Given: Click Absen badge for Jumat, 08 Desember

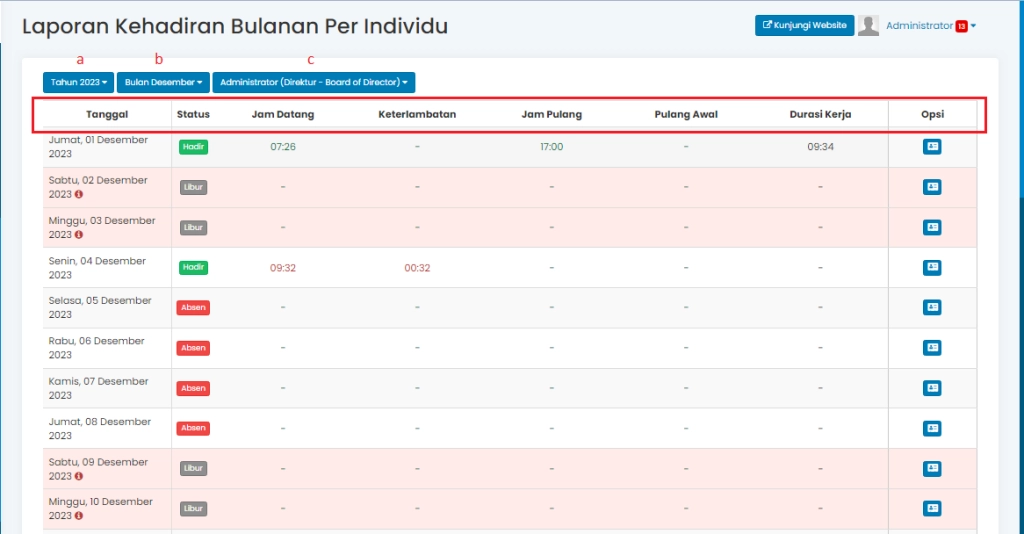Looking at the screenshot, I should [x=193, y=428].
